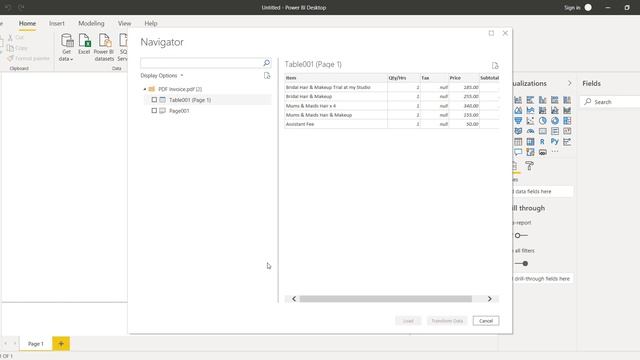The width and height of the screenshot is (640, 360).
Task: Click Sign in at the title bar
Action: click(572, 7)
